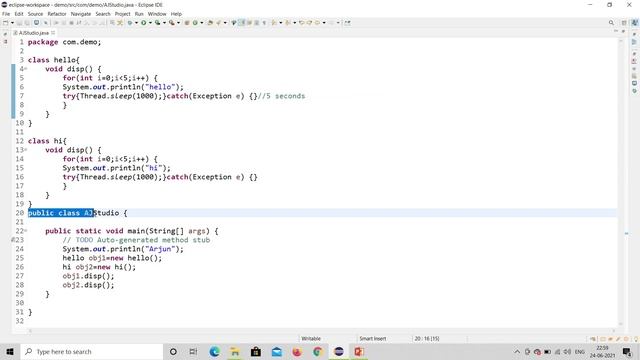Click Smart Insert status bar entry
Viewport: 640px width, 360px height.
pos(373,338)
